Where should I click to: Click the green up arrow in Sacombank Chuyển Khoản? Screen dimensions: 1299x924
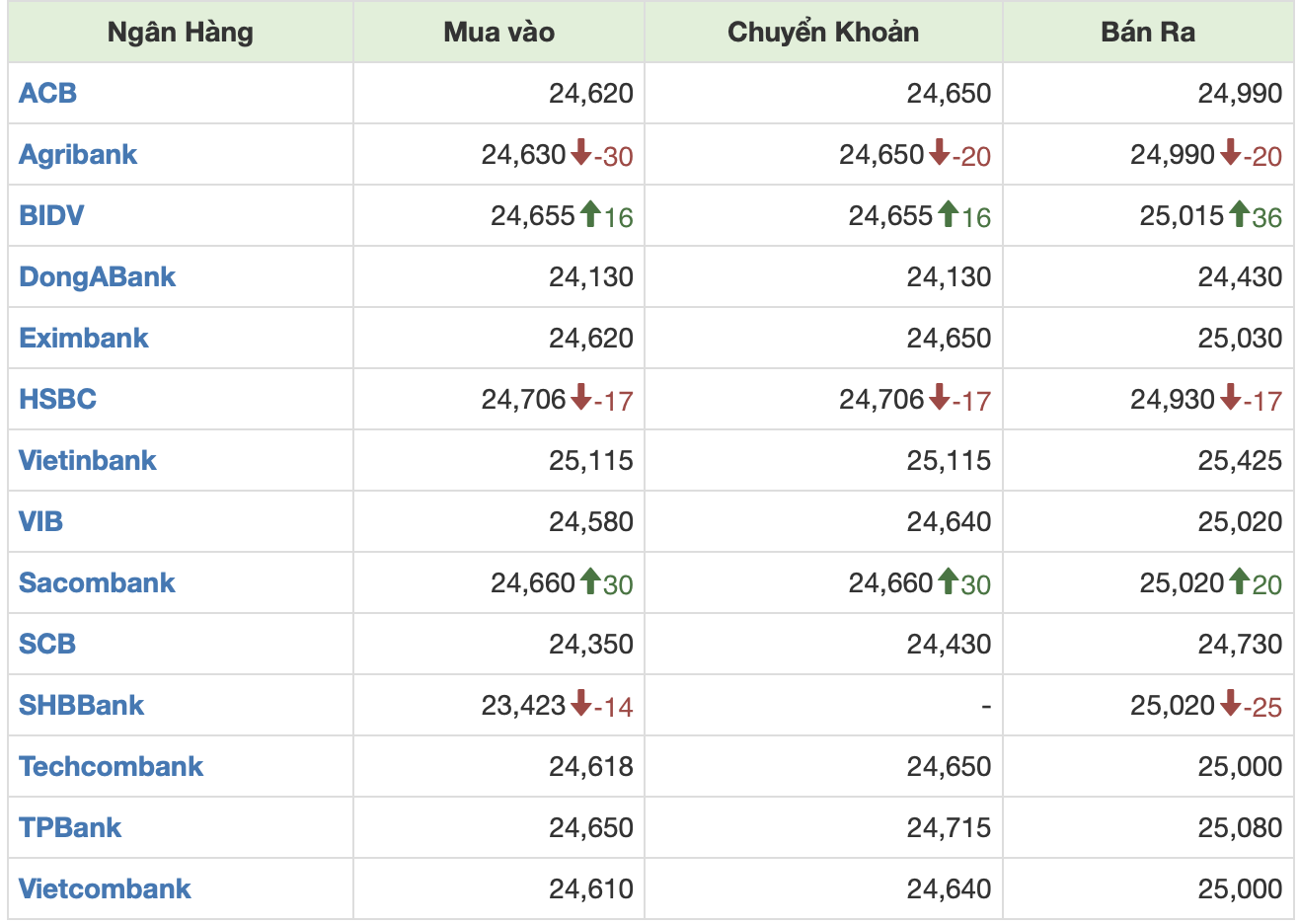coord(948,580)
